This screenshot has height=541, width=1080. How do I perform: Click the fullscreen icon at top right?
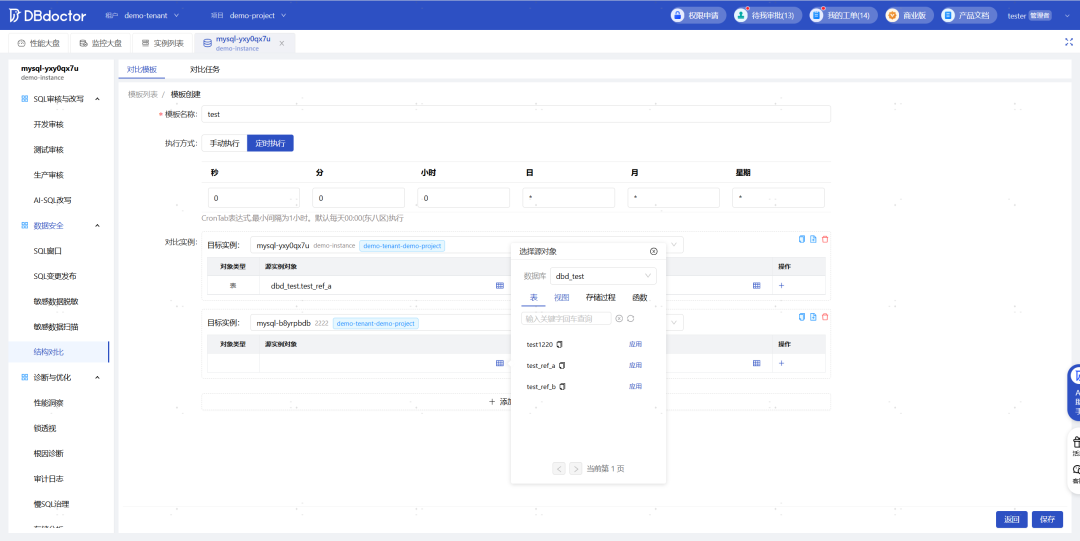(x=1069, y=42)
